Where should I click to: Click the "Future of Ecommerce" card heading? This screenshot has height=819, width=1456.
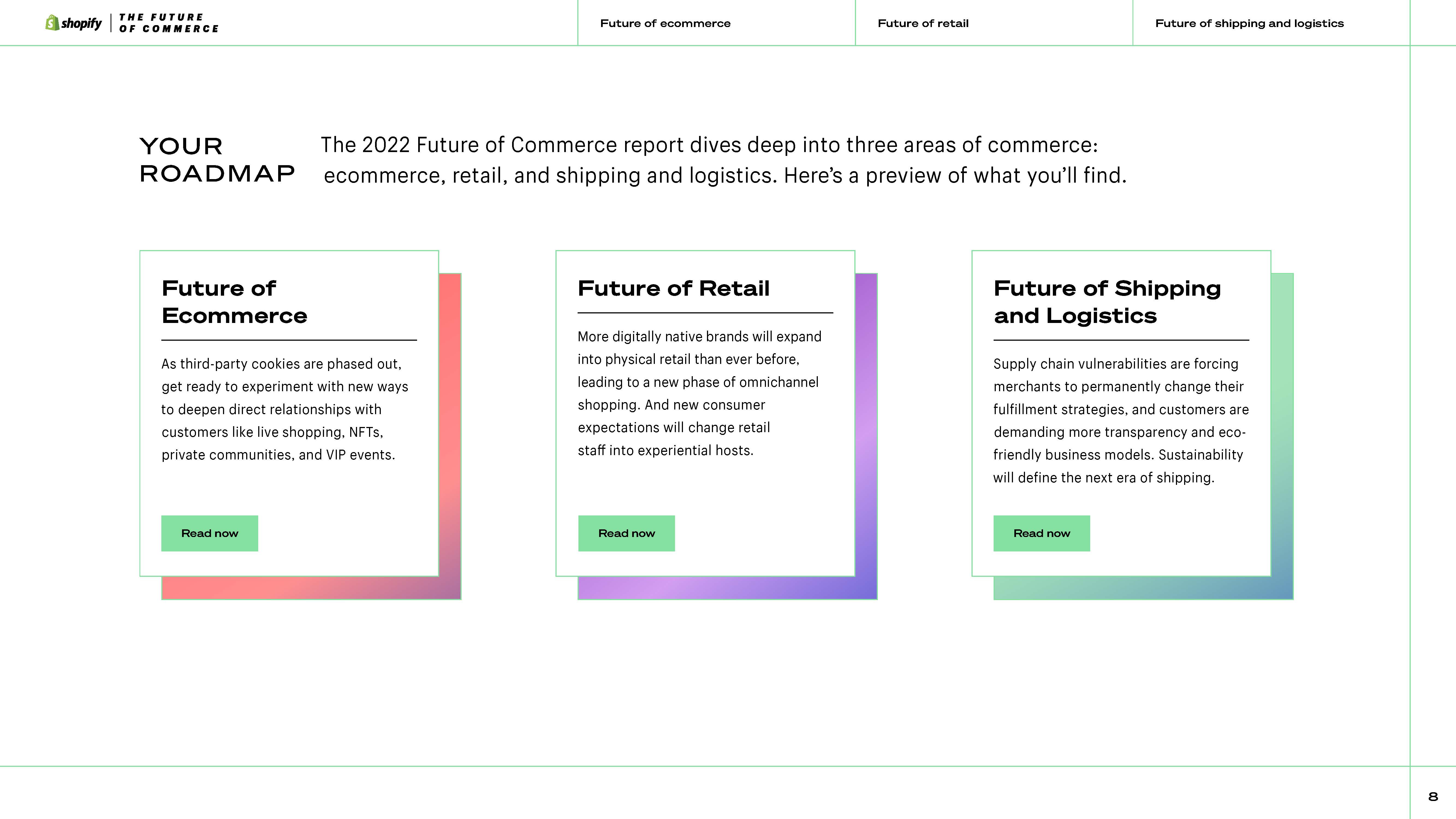click(234, 302)
